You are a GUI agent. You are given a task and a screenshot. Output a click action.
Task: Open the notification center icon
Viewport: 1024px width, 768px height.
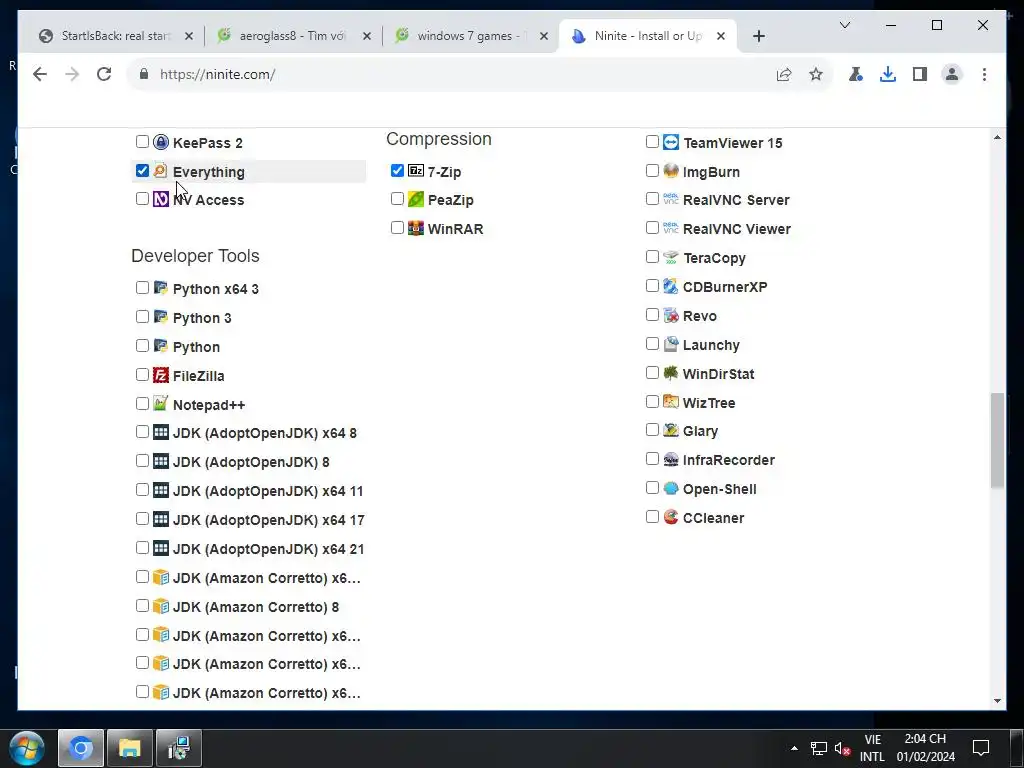click(x=981, y=748)
